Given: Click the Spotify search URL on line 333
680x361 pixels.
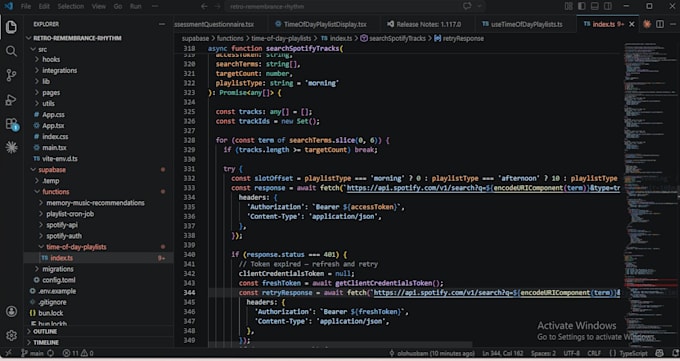Looking at the screenshot, I should pyautogui.click(x=484, y=188).
